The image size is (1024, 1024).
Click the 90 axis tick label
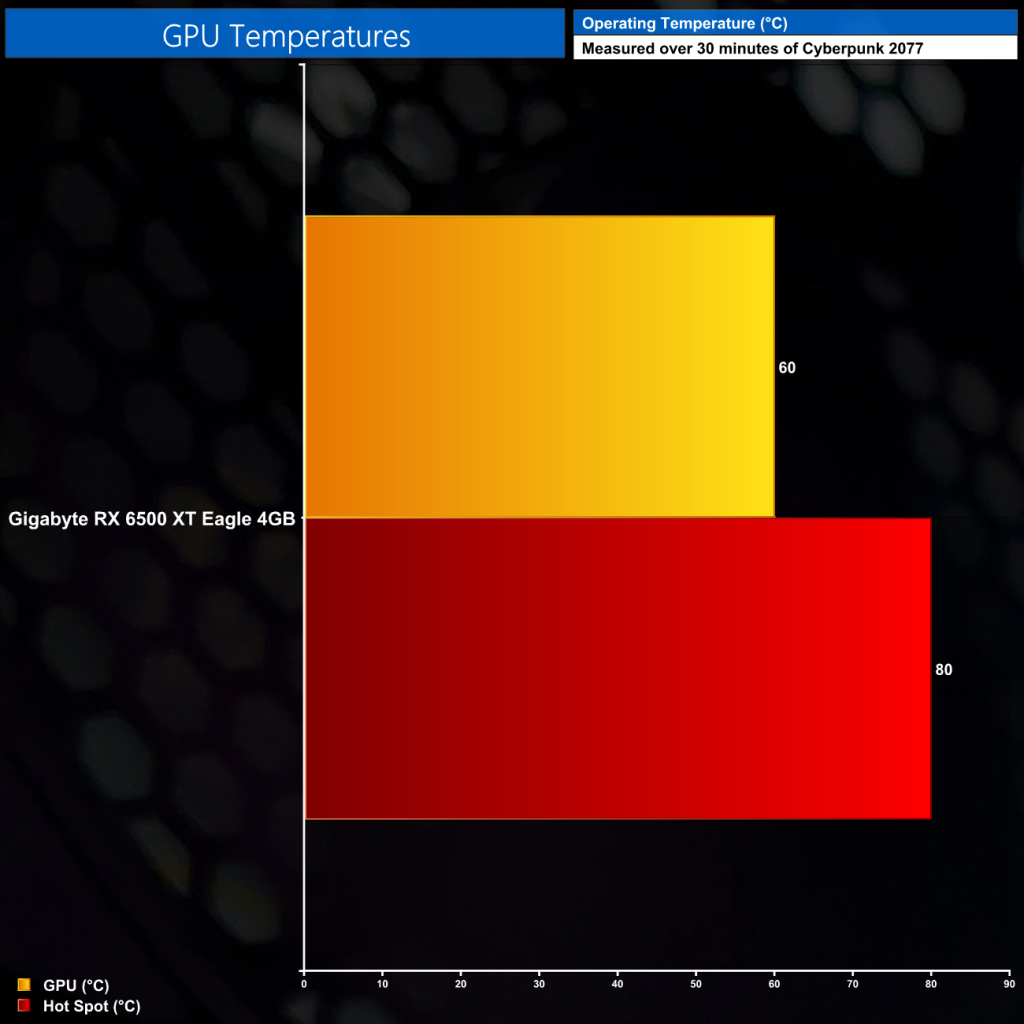(x=1009, y=984)
